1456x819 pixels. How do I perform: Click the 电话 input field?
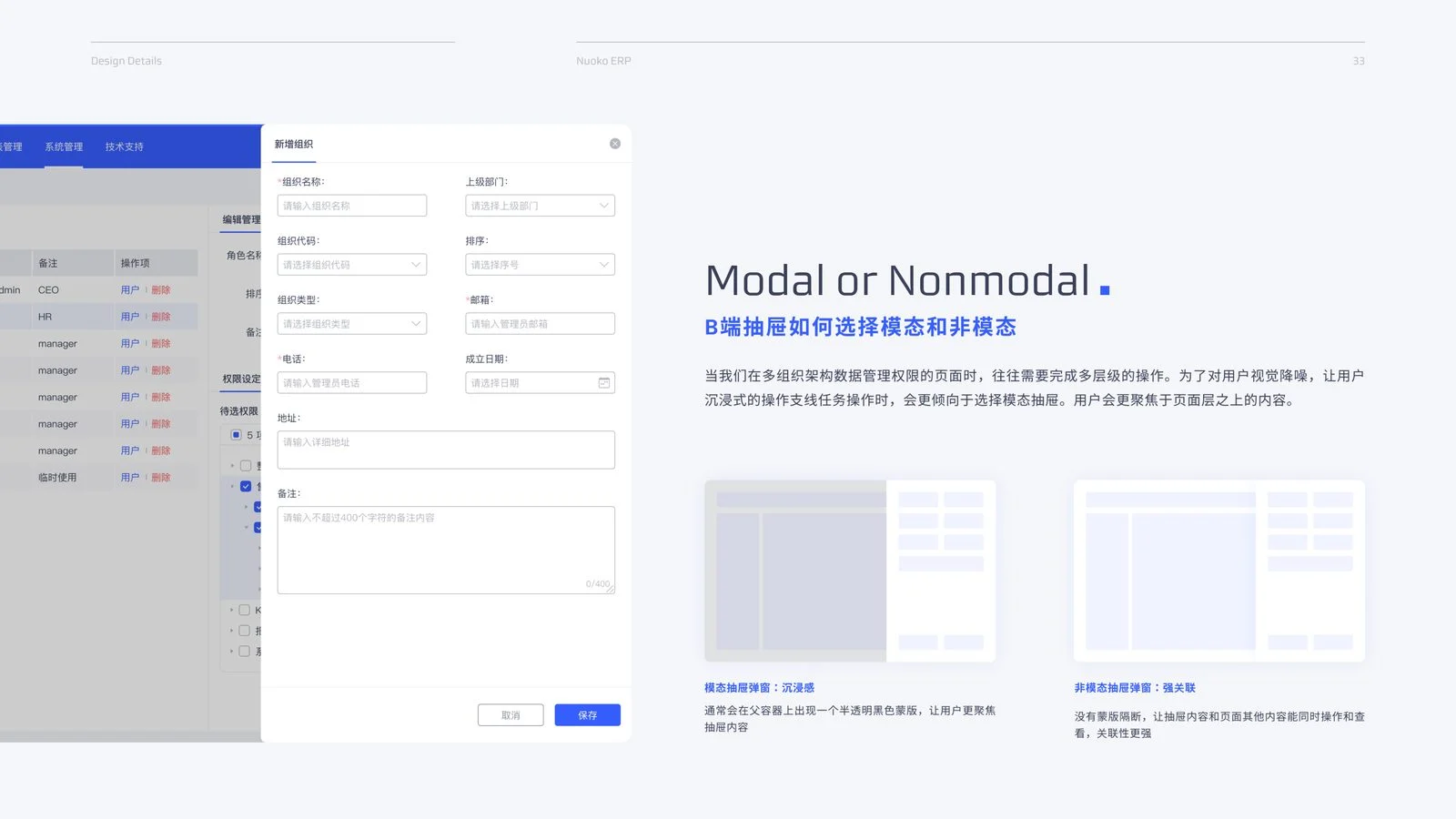coord(352,383)
